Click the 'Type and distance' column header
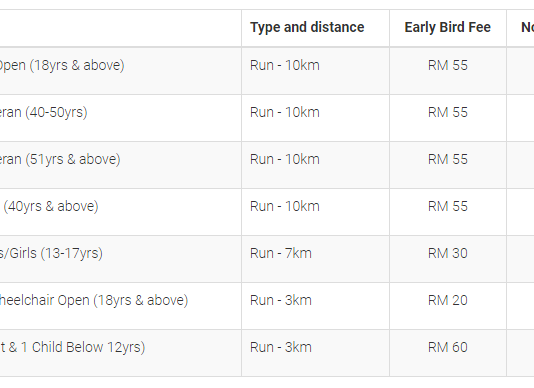This screenshot has width=534, height=388. pos(307,27)
